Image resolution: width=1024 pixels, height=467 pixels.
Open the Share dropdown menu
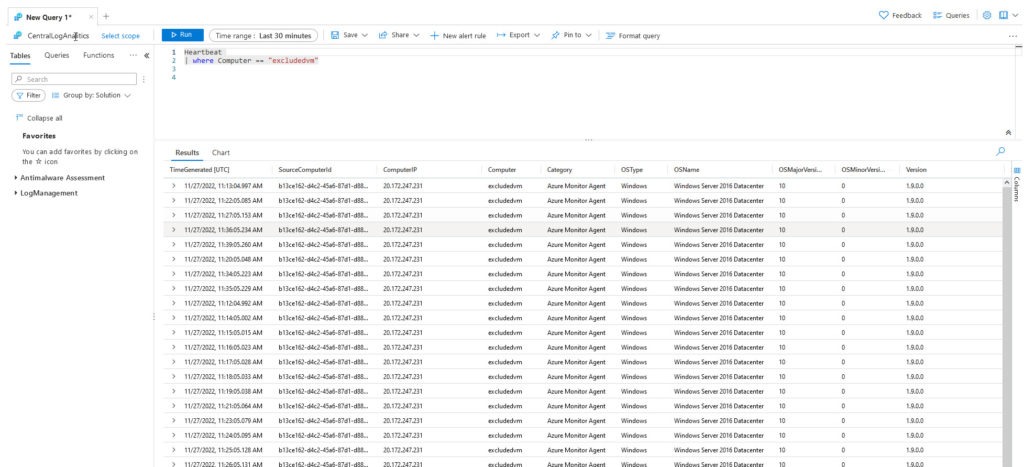[x=398, y=35]
